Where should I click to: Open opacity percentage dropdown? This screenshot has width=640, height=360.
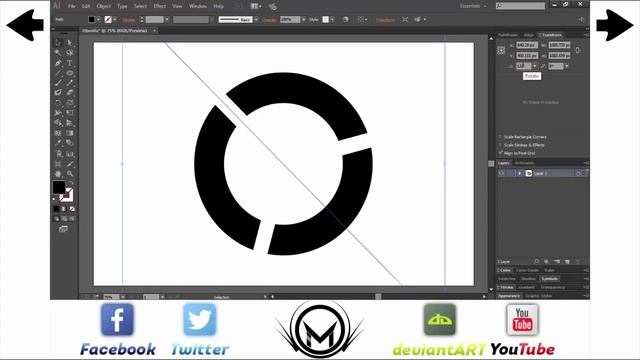[x=304, y=20]
